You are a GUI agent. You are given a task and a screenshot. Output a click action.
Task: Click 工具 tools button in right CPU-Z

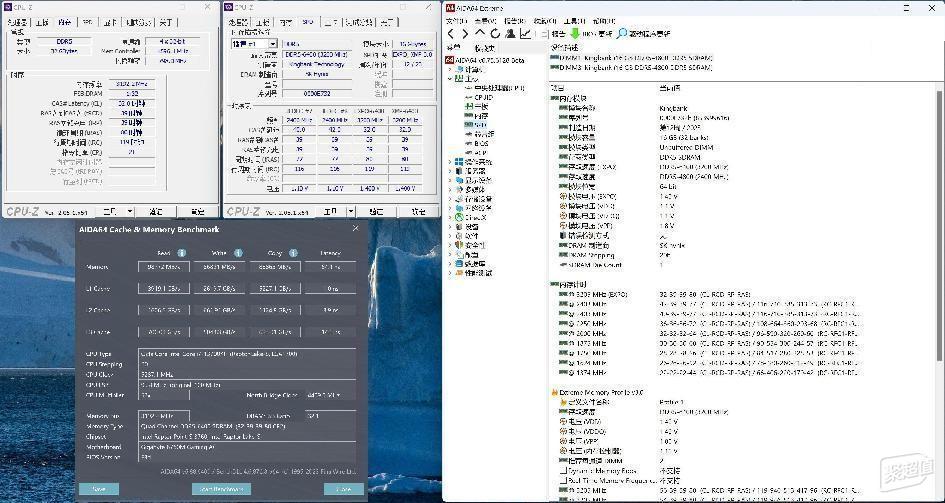click(330, 211)
